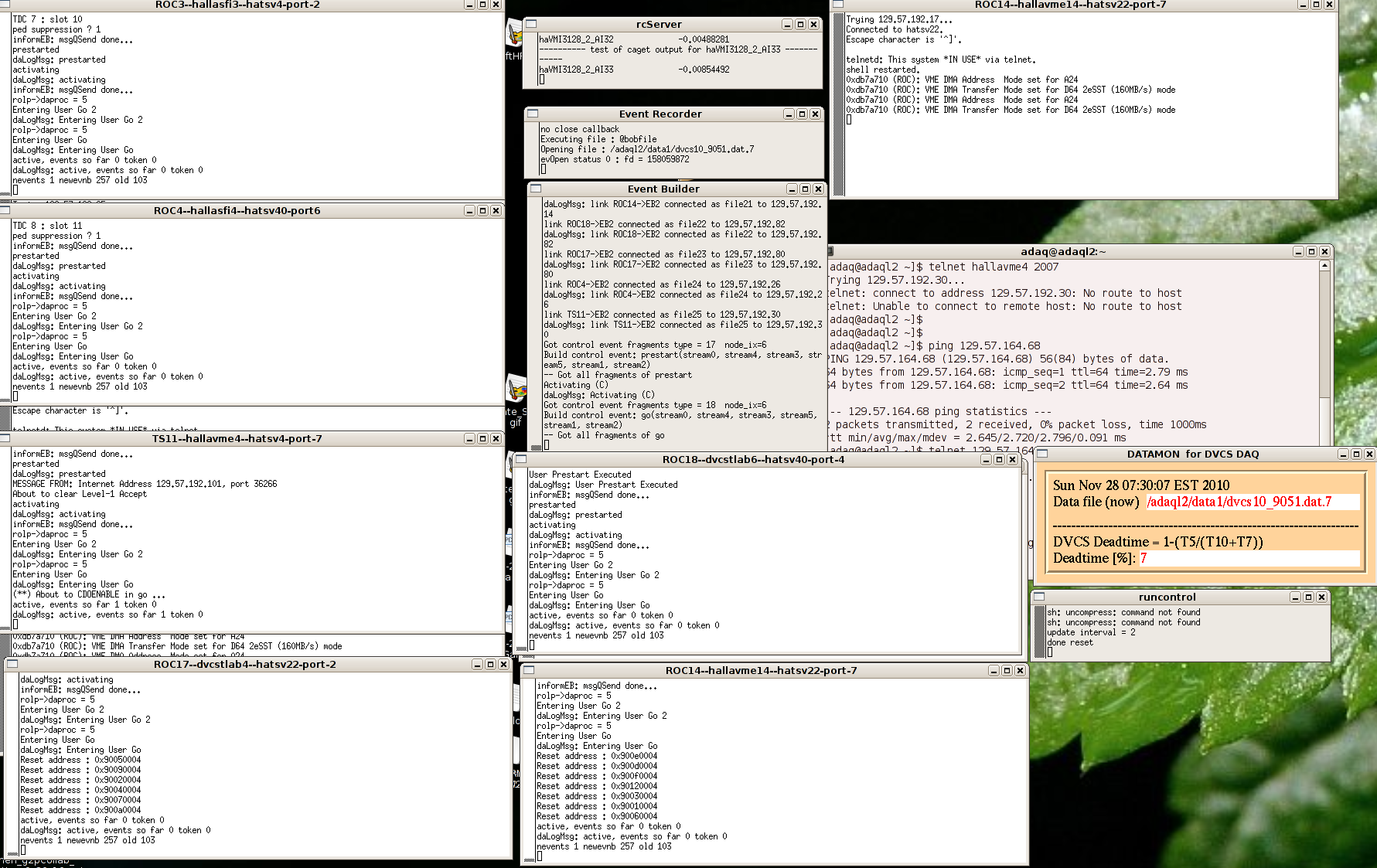Minimize the Event Builder window
Screen dimensions: 1377x868
[792, 189]
